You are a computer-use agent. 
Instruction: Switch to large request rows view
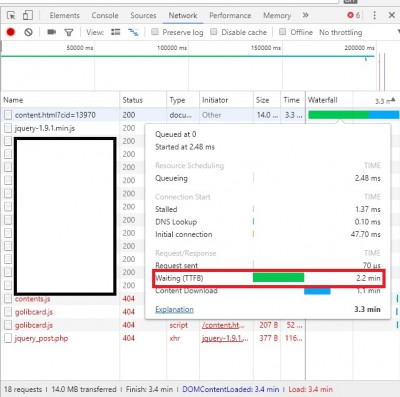tap(115, 32)
